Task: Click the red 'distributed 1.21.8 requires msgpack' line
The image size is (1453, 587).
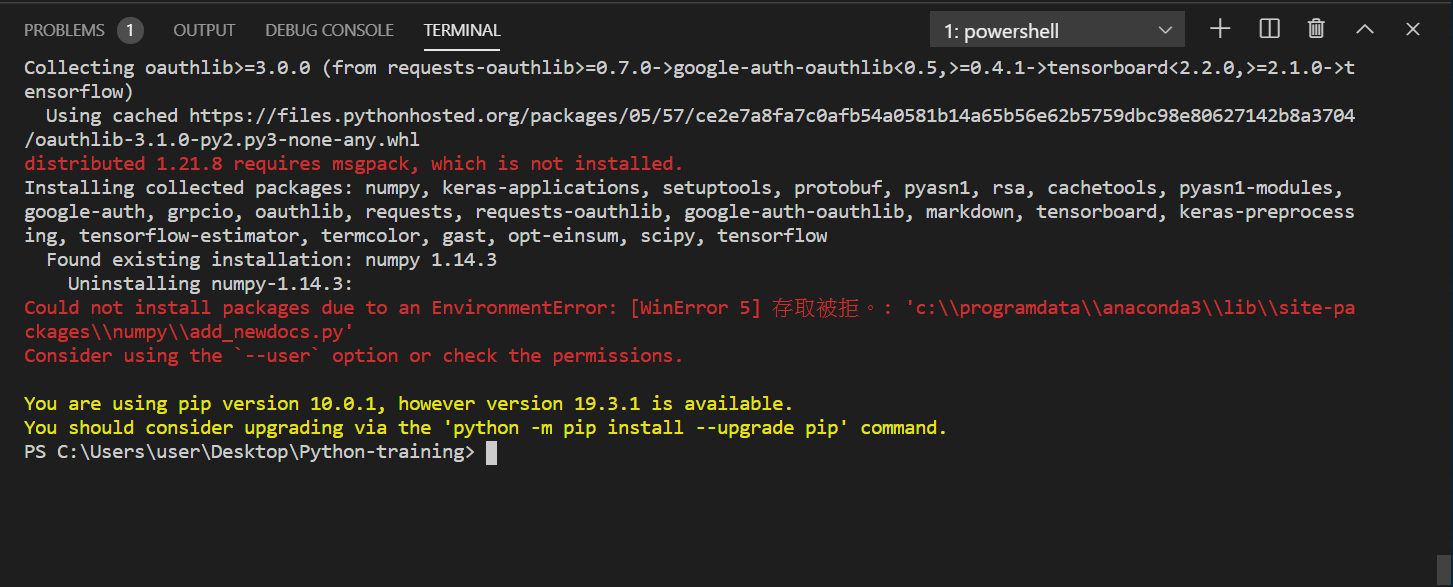Action: coord(353,164)
